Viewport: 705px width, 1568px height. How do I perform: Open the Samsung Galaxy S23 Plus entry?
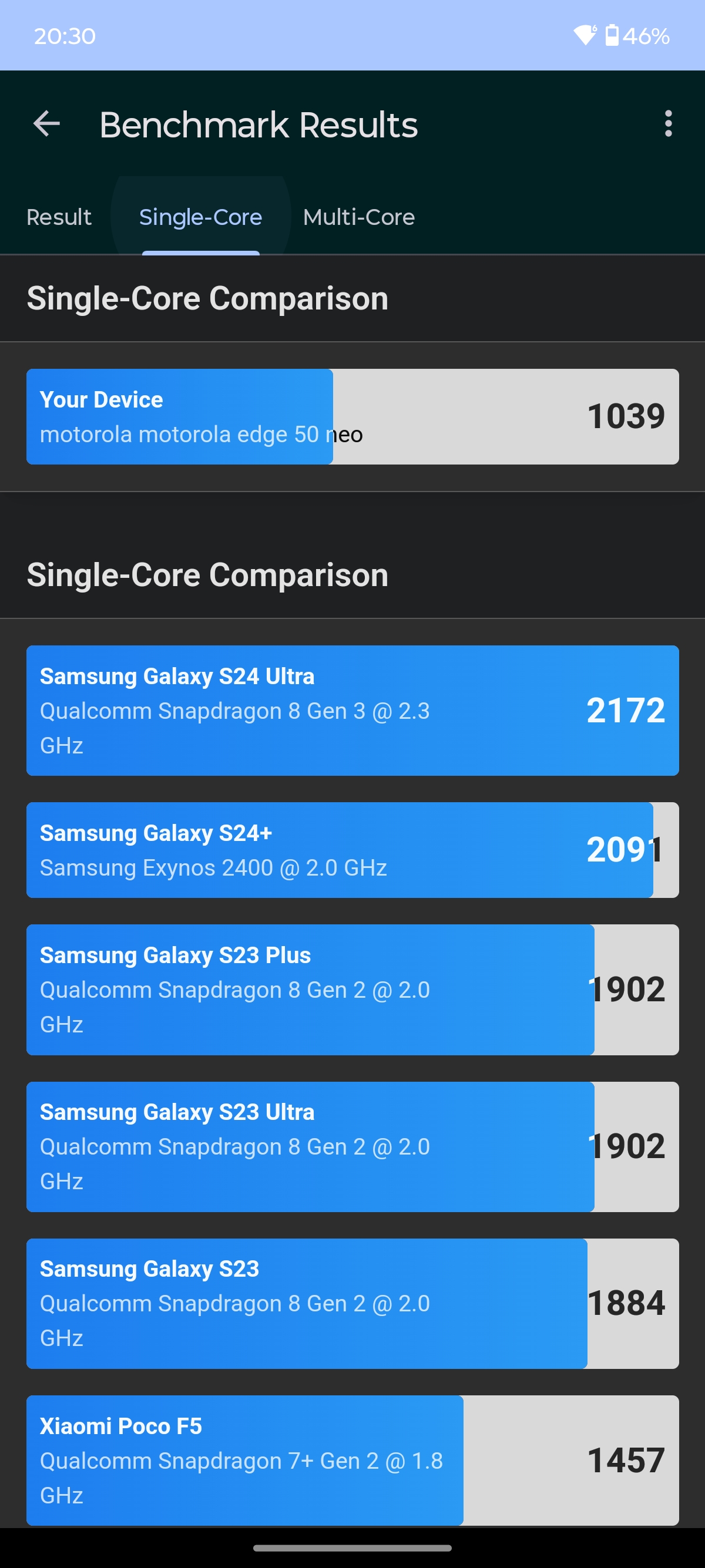click(352, 990)
